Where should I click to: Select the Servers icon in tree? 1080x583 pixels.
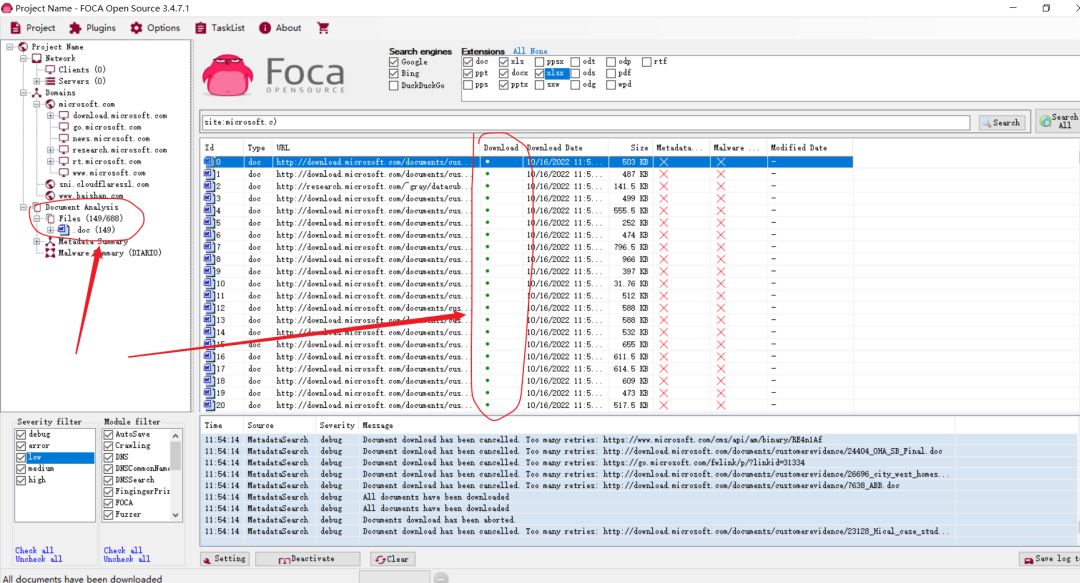(x=50, y=81)
